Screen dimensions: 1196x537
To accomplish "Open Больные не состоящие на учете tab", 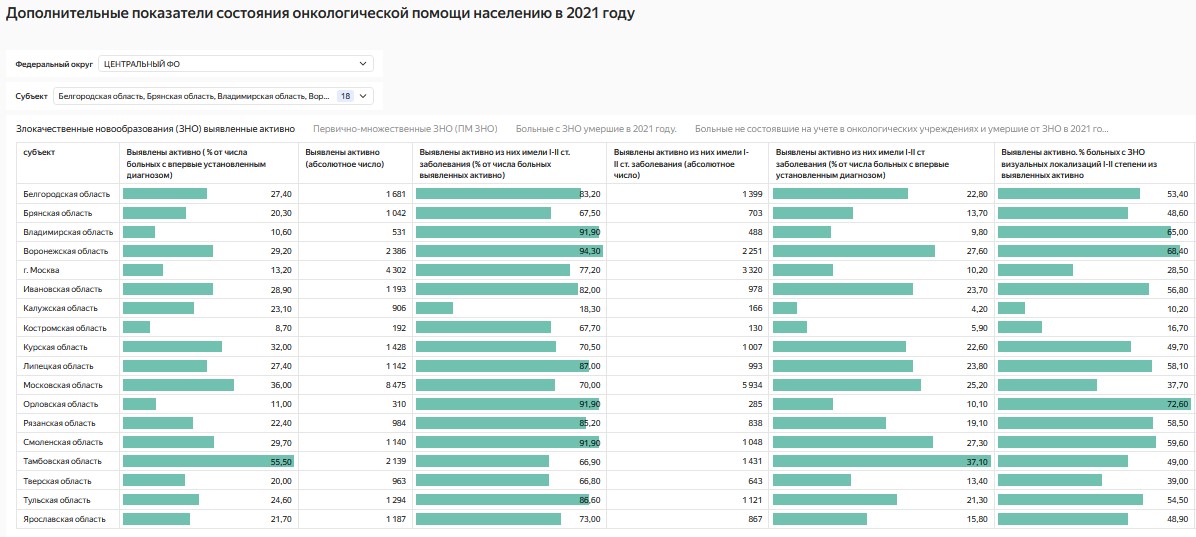I will tap(901, 129).
